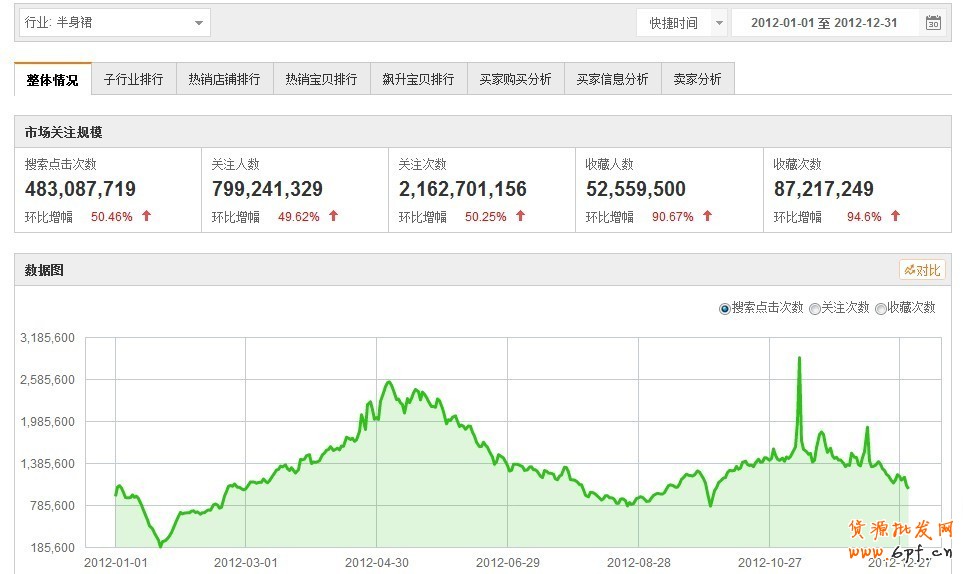Select the 关注次数 radio button
The height and width of the screenshot is (574, 963).
click(815, 309)
